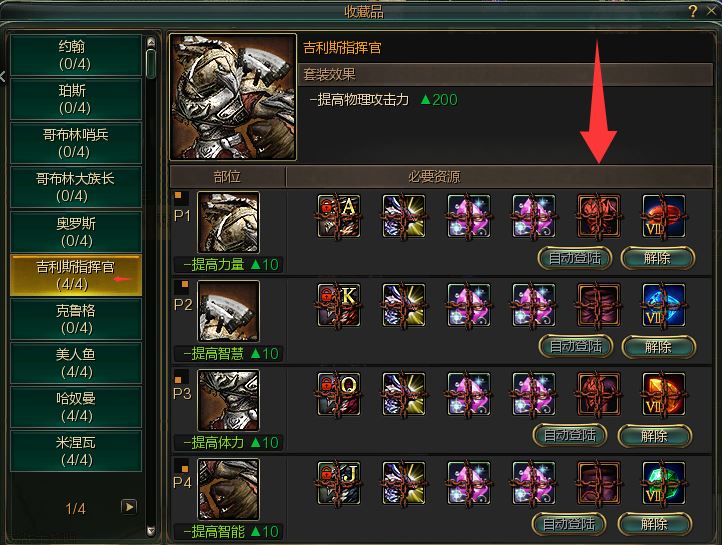Toggle the small orange checkbox beside P4
722x545 pixels.
tap(185, 469)
